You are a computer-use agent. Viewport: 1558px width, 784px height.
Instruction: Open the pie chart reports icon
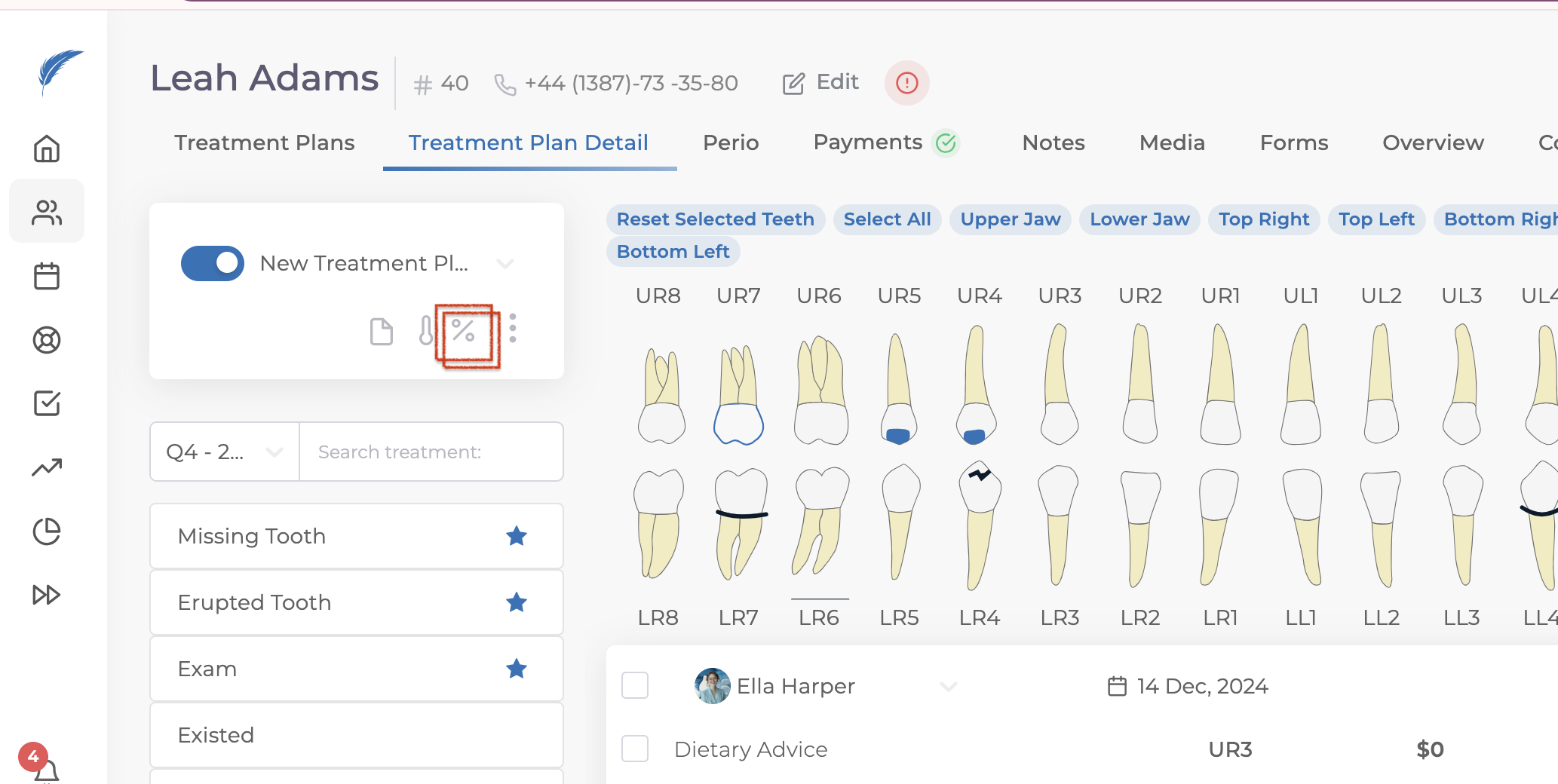point(47,531)
